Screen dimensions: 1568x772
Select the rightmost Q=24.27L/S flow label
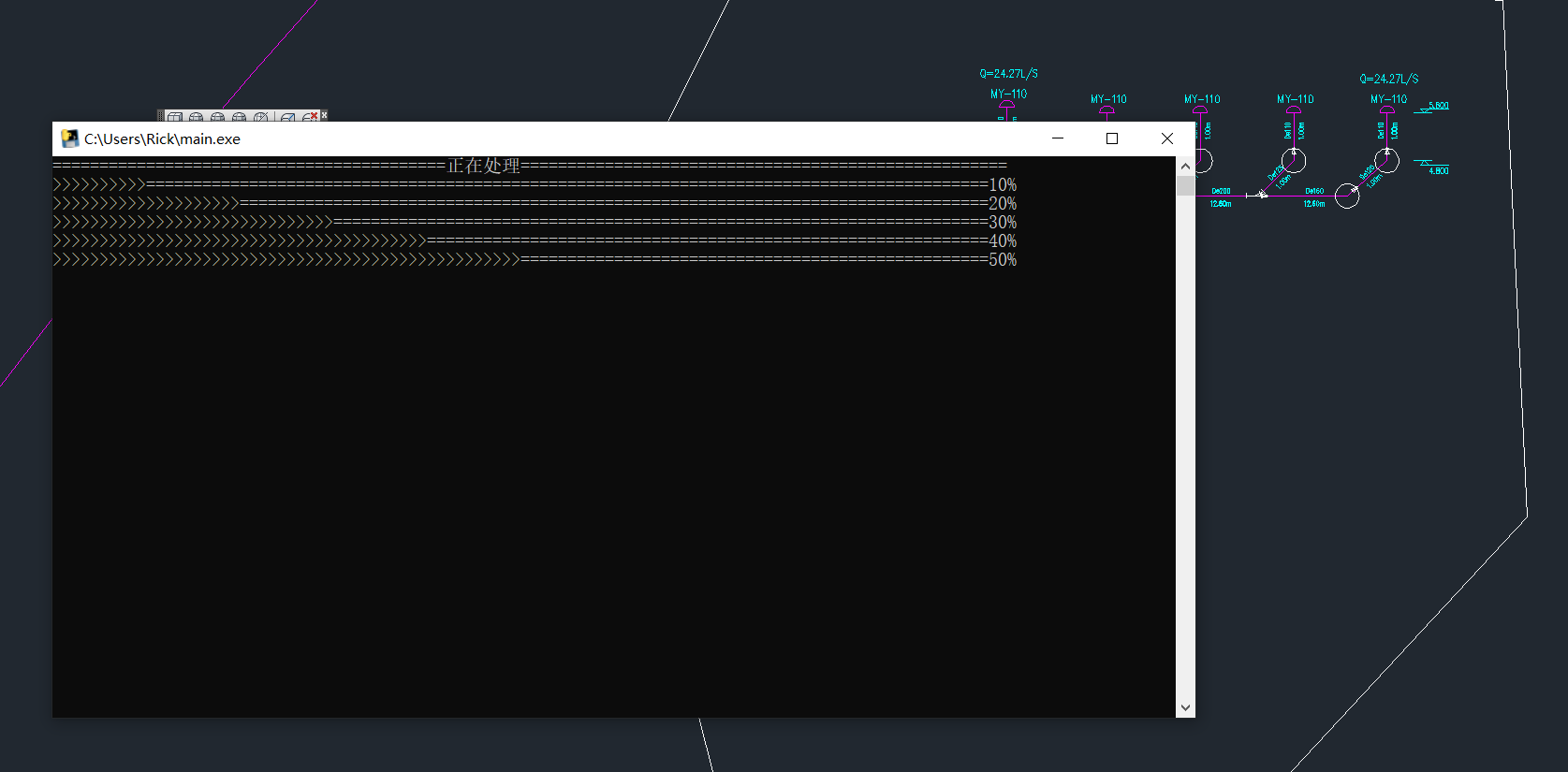[1388, 80]
